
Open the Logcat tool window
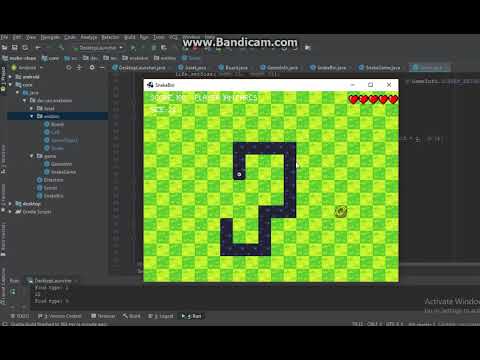click(161, 316)
